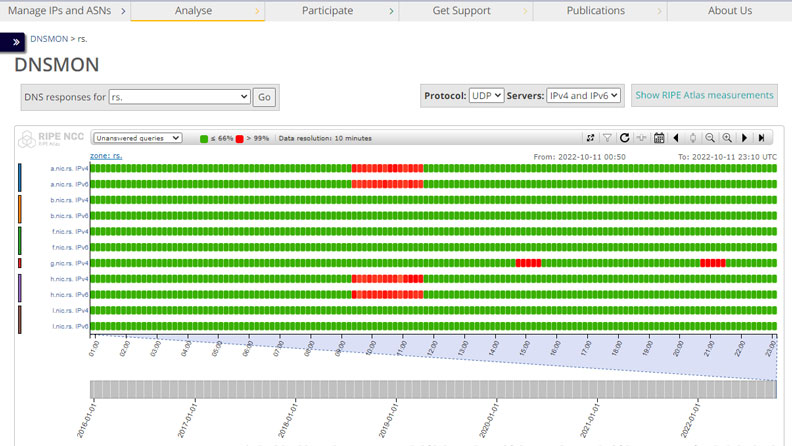The image size is (792, 446).
Task: Click the fullscreen expand icon in chart toolbar
Action: 590,138
